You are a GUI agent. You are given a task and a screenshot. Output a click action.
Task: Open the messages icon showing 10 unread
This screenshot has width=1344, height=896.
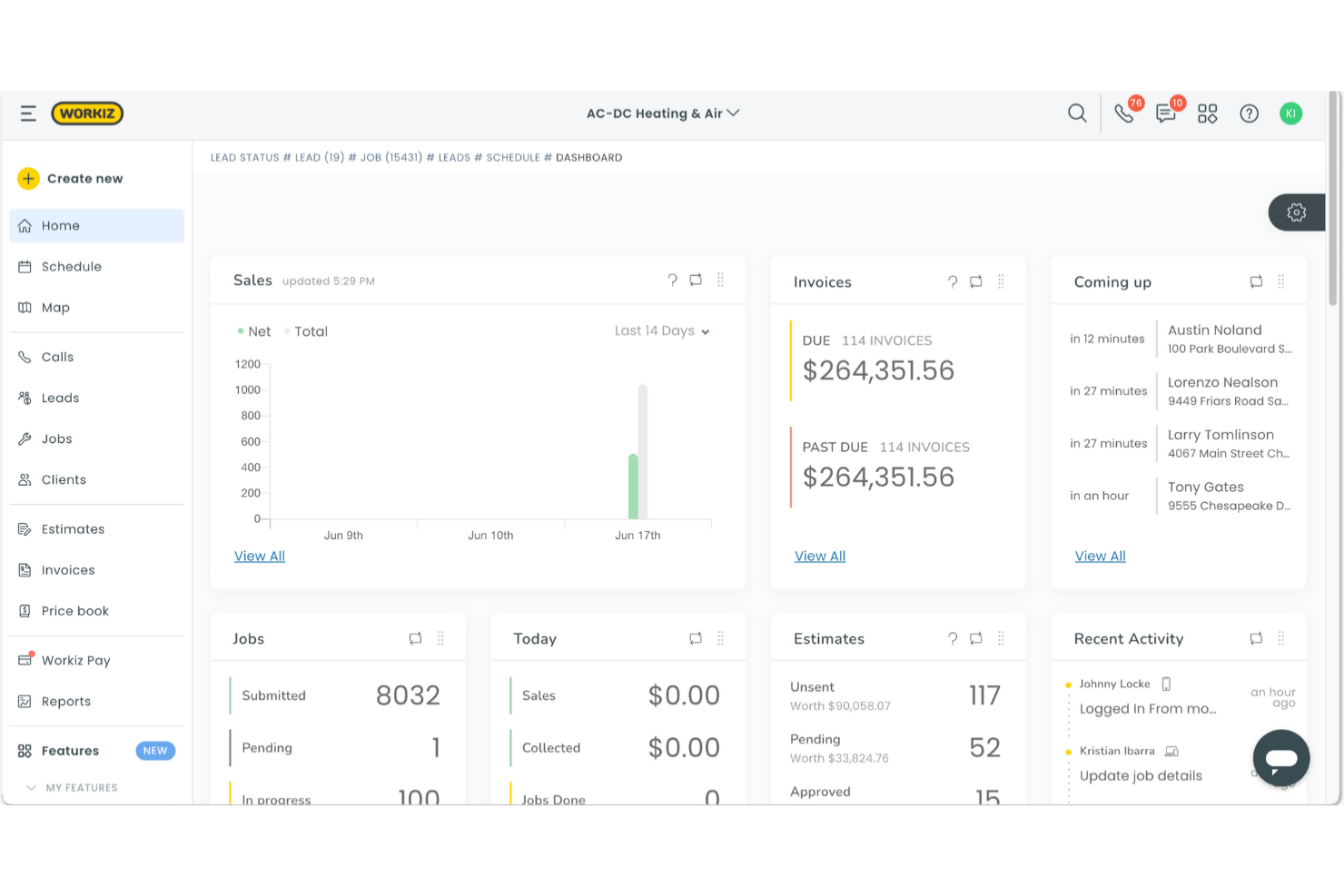pos(1165,113)
